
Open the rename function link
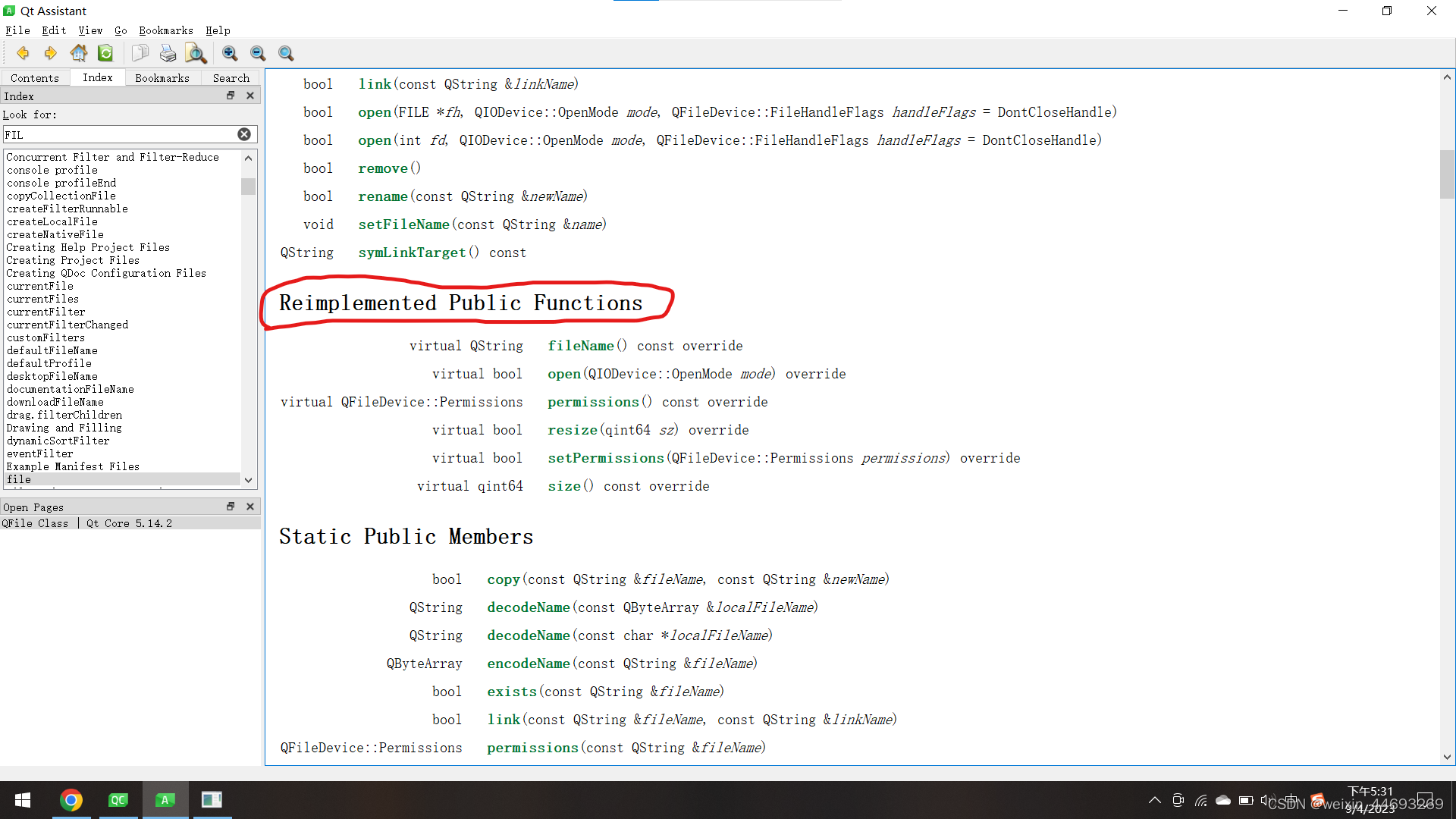coord(383,196)
